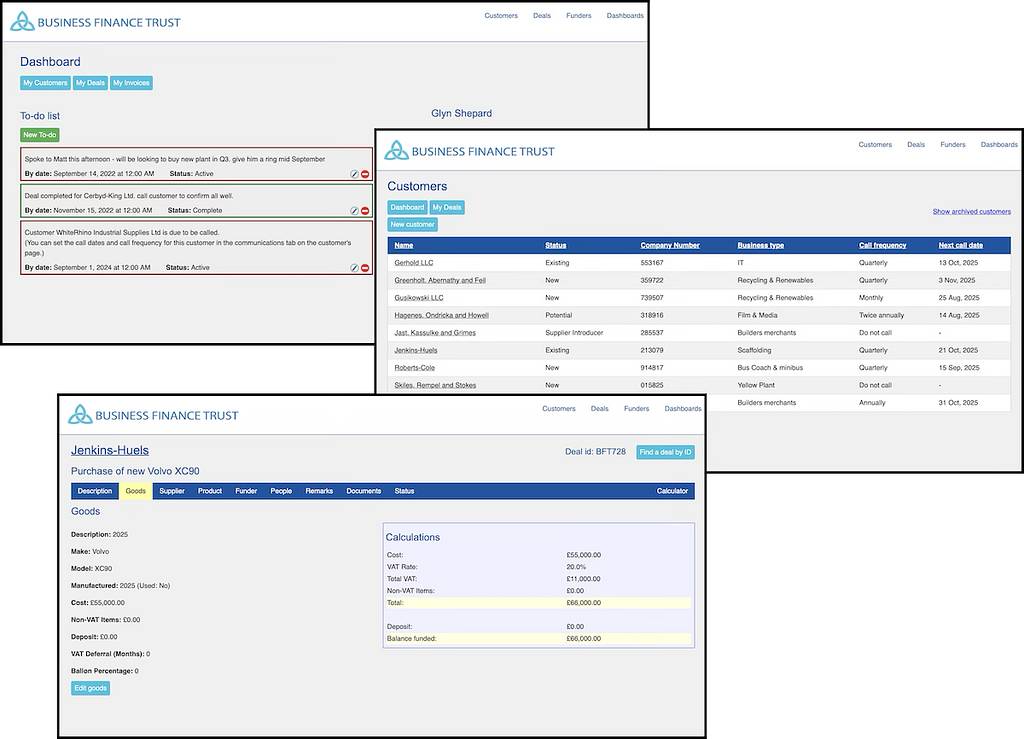This screenshot has width=1024, height=739.
Task: Click My Invoices button on the Dashboard
Action: click(x=131, y=83)
